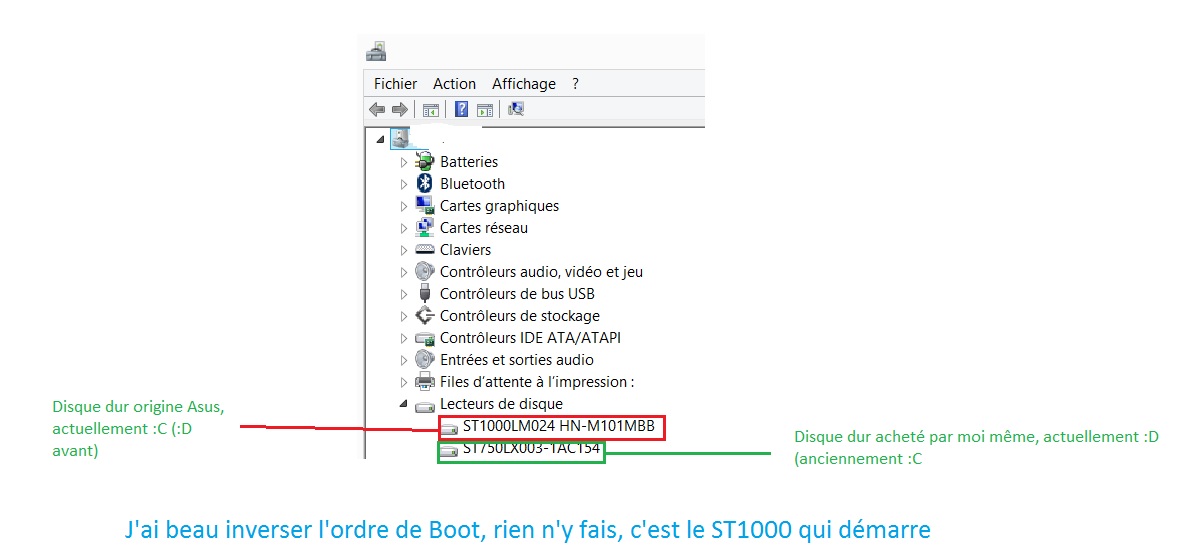Collapse the Lecteurs de disque category
The width and height of the screenshot is (1188, 547).
pos(404,405)
